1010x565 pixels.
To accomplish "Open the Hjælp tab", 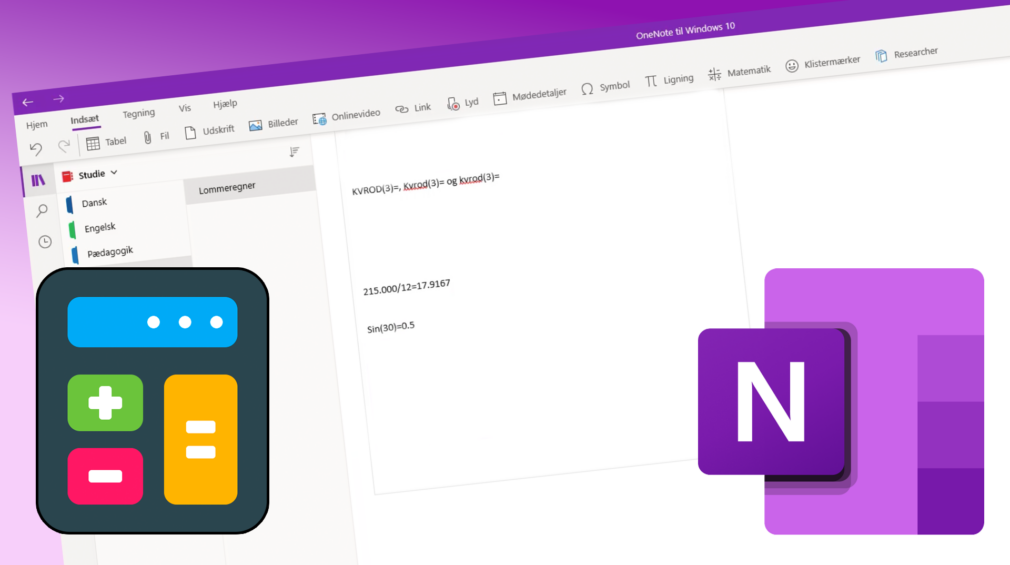I will (225, 104).
